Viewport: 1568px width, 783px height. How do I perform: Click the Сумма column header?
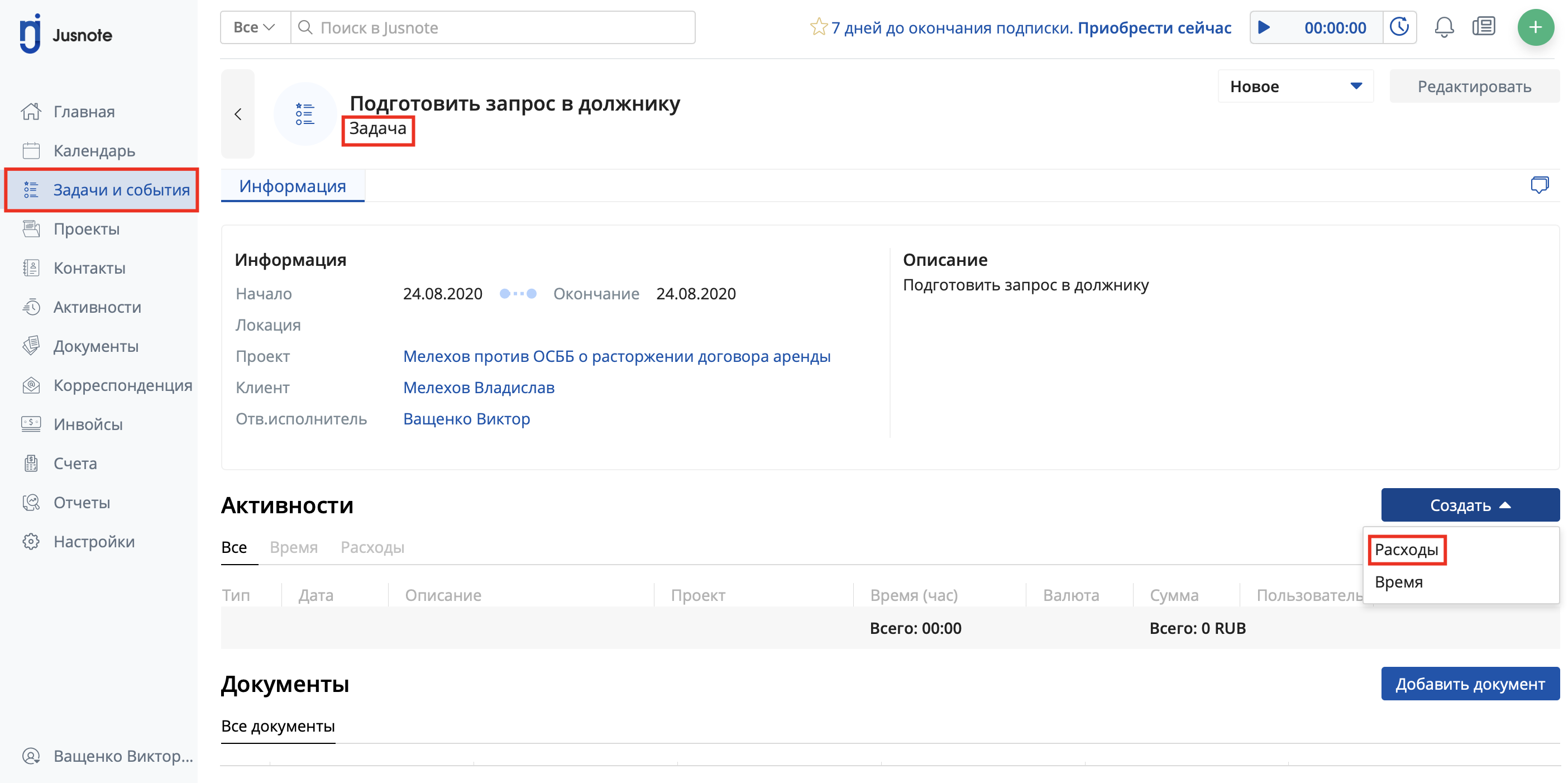click(1174, 595)
